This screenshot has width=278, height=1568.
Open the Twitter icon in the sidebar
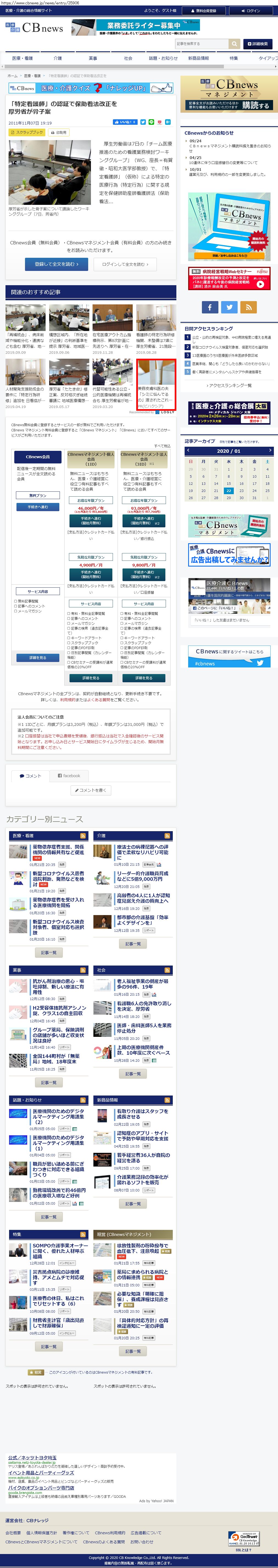pyautogui.click(x=229, y=307)
